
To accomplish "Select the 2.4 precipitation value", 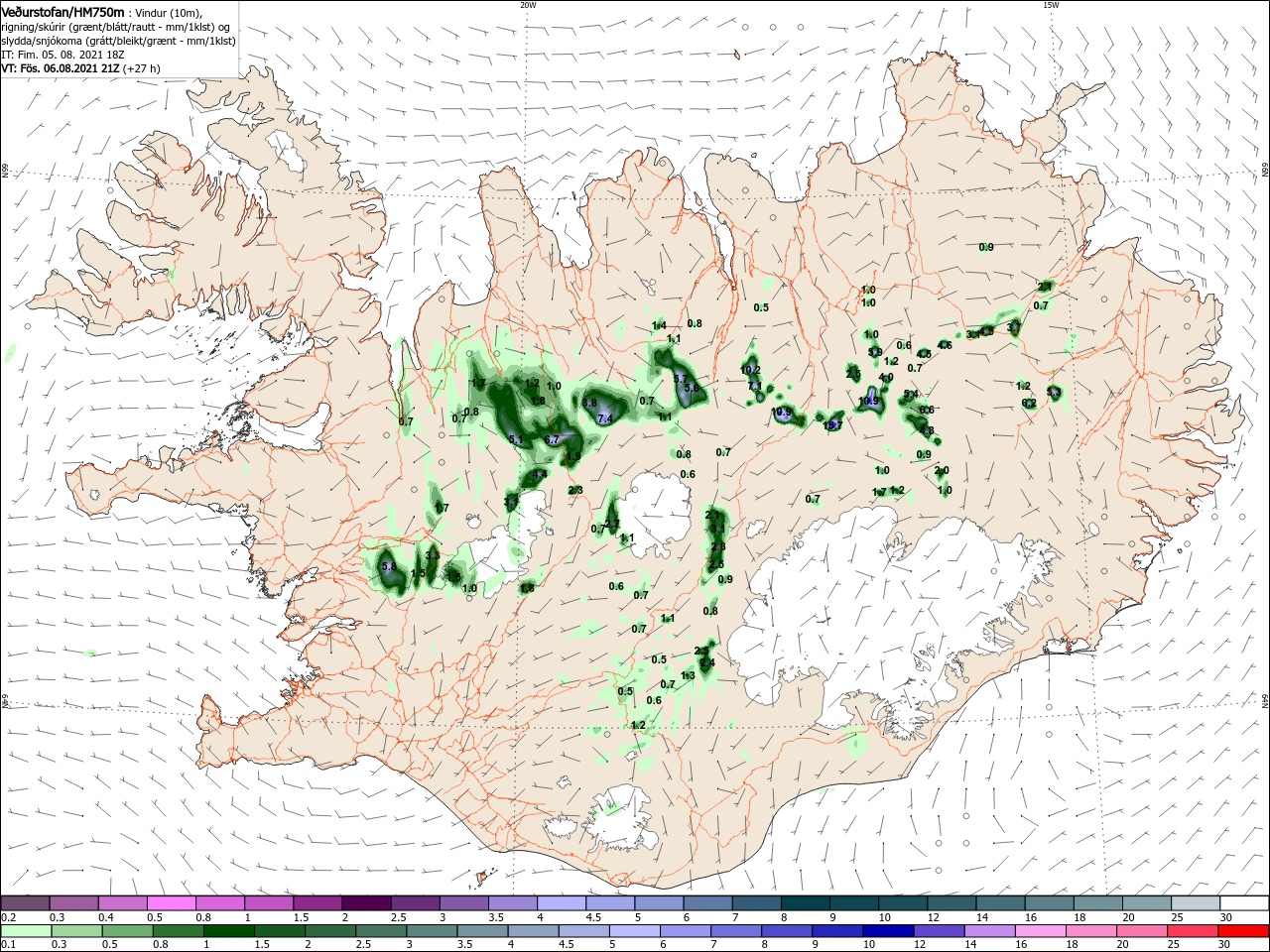I will pos(706,663).
